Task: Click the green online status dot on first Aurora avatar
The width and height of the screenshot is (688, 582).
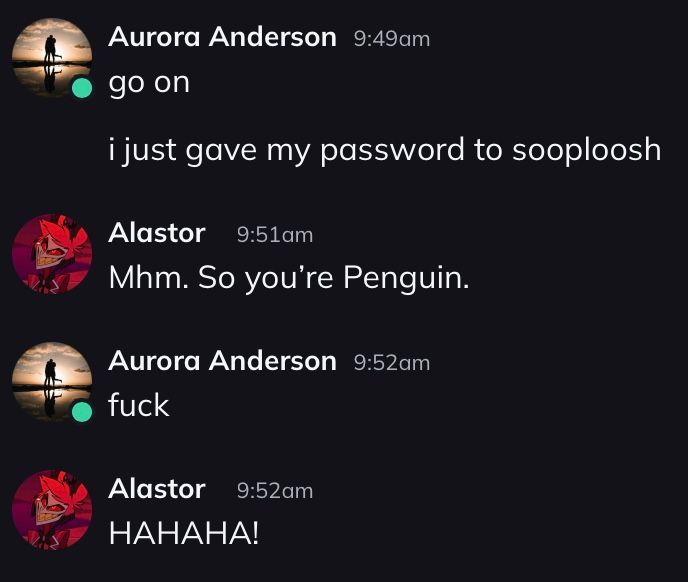Action: coord(82,87)
